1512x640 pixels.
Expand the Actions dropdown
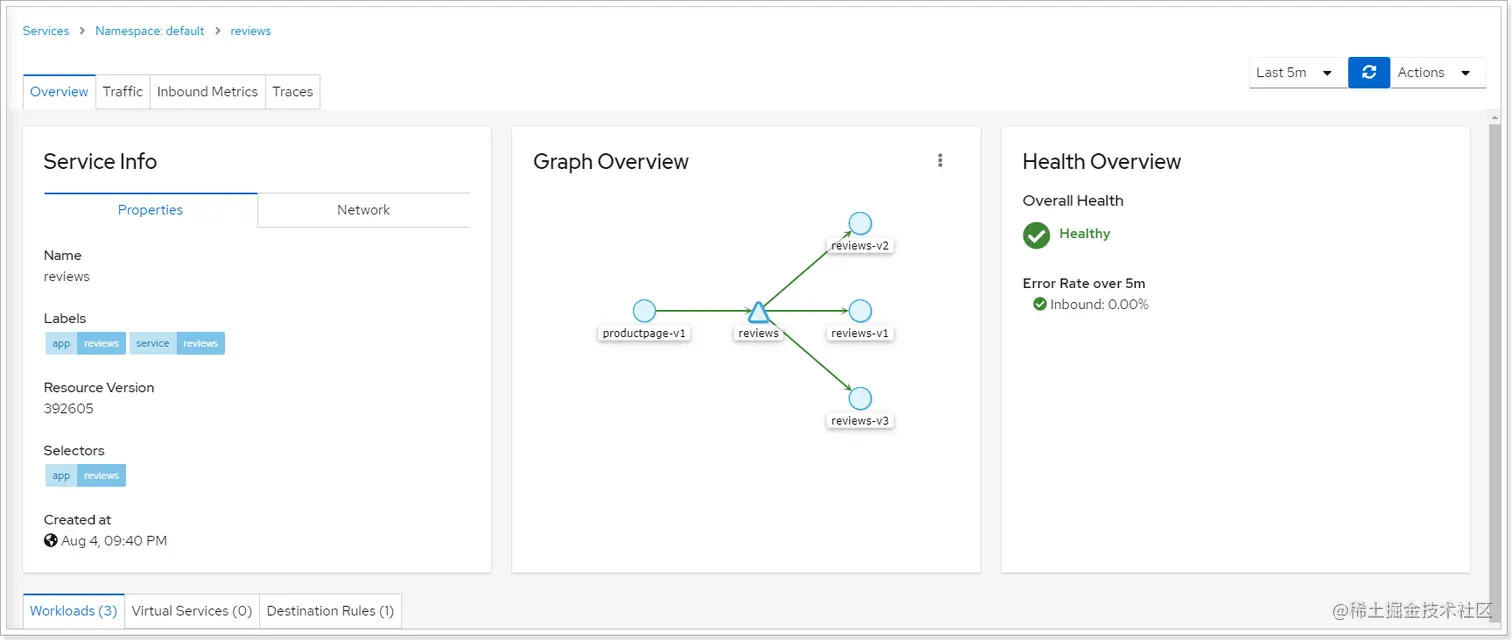(x=1436, y=72)
